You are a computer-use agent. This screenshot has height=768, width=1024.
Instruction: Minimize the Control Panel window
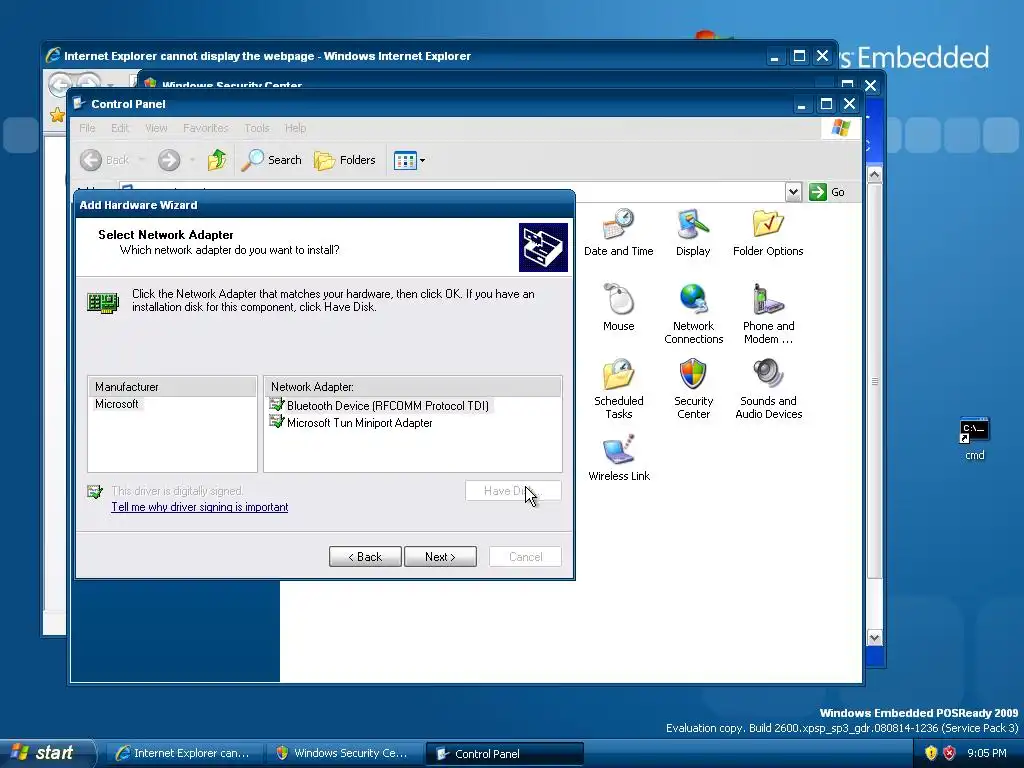point(801,104)
